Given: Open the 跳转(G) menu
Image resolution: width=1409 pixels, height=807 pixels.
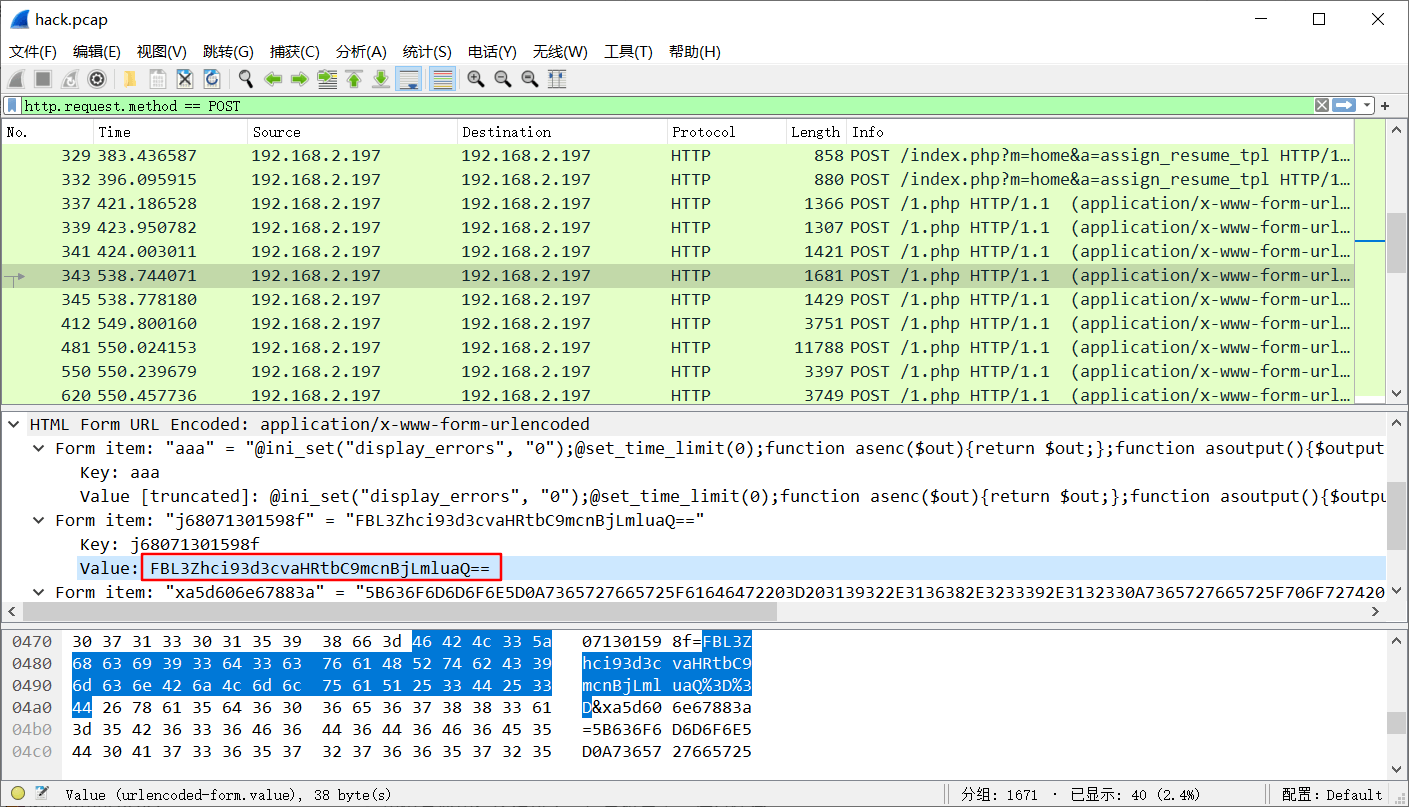Looking at the screenshot, I should 228,52.
